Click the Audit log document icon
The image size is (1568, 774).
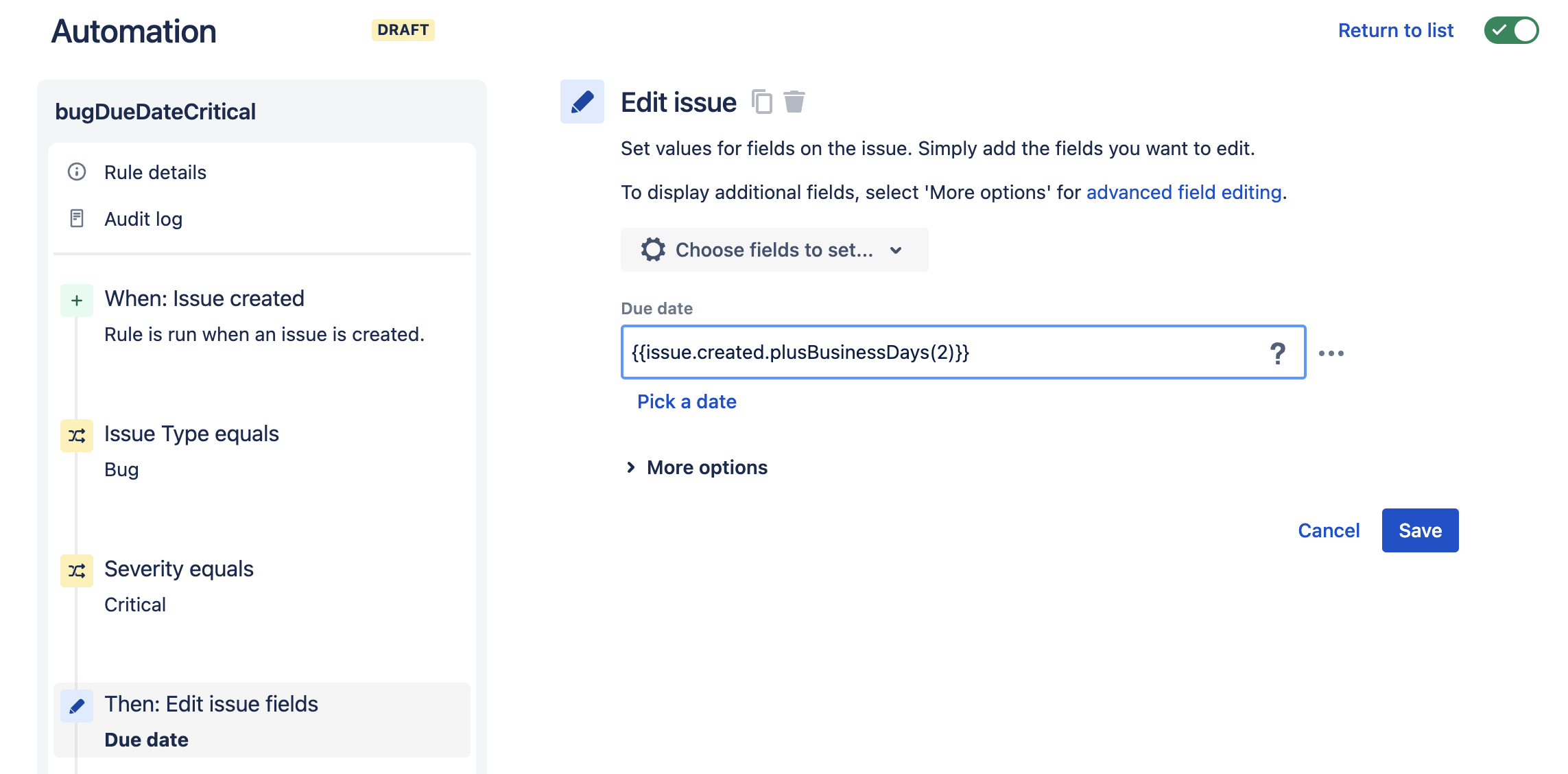(x=77, y=218)
